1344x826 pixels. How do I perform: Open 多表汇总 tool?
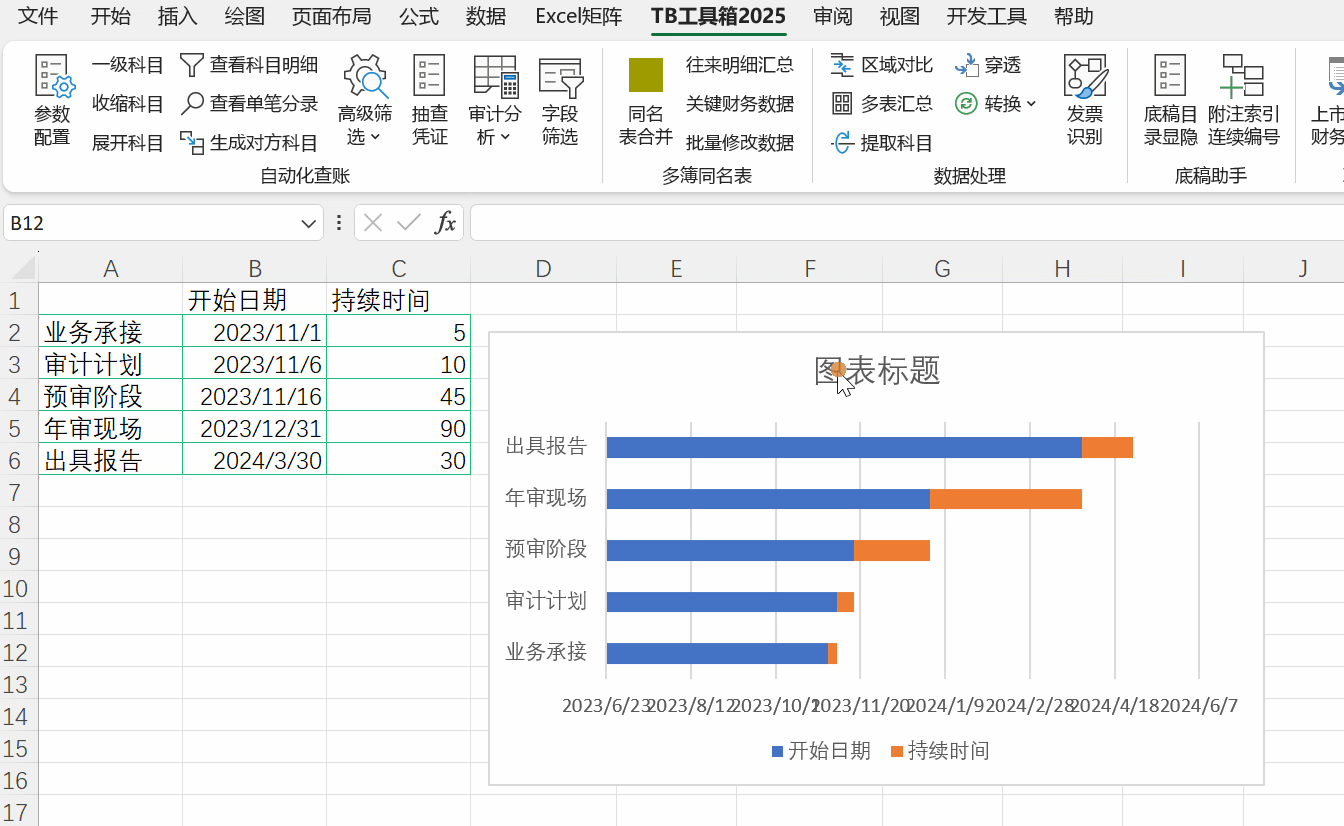(x=882, y=104)
